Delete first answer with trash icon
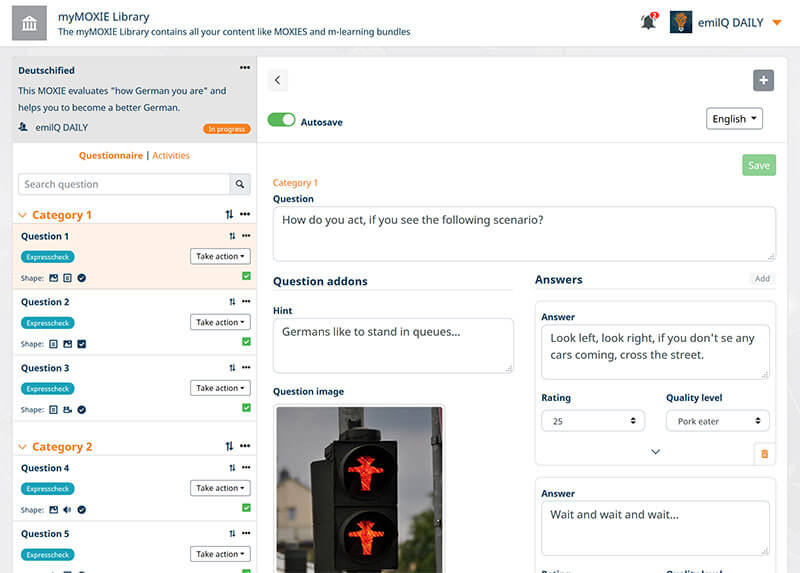This screenshot has width=800, height=573. [x=764, y=454]
